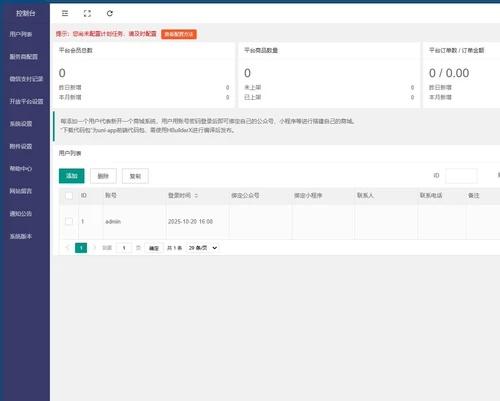This screenshot has height=401, width=500.
Task: Click the orange 查看配置方法 button
Action: pyautogui.click(x=179, y=34)
